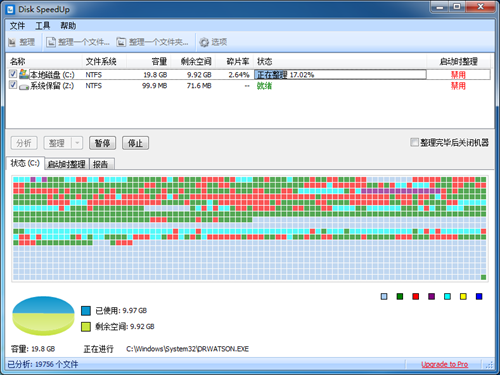Open the 文件 menu

(x=17, y=26)
